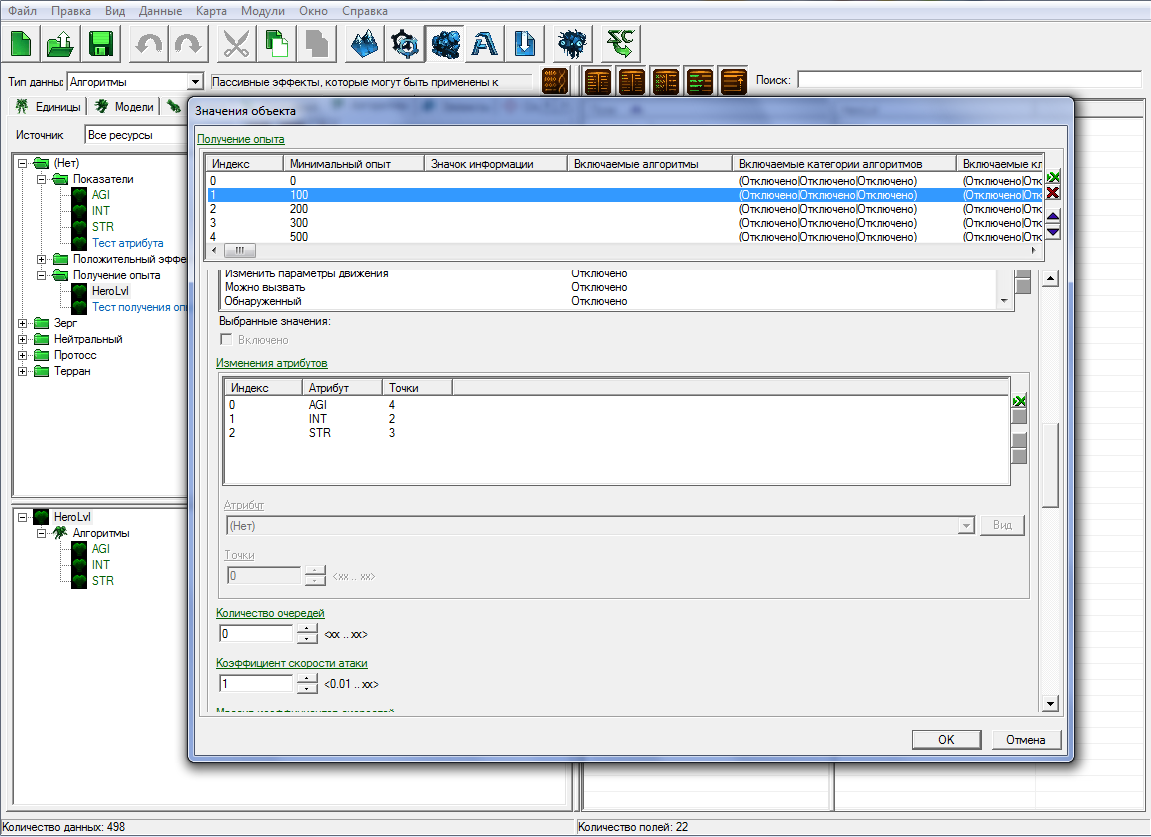Click the 'Изменения атрибутов' field link
Image resolution: width=1151 pixels, height=837 pixels.
tap(272, 363)
